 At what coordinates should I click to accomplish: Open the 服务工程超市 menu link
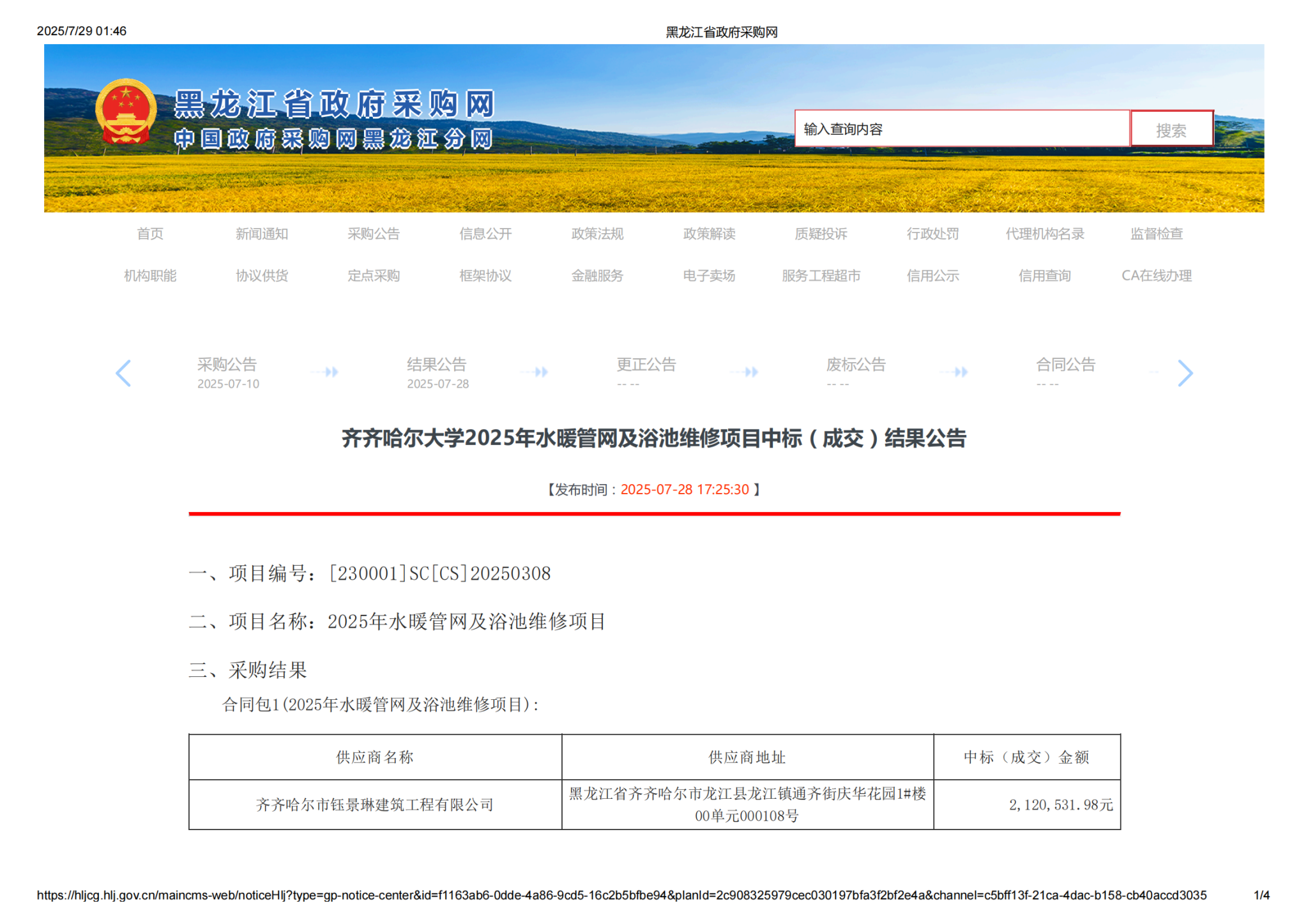pos(821,276)
